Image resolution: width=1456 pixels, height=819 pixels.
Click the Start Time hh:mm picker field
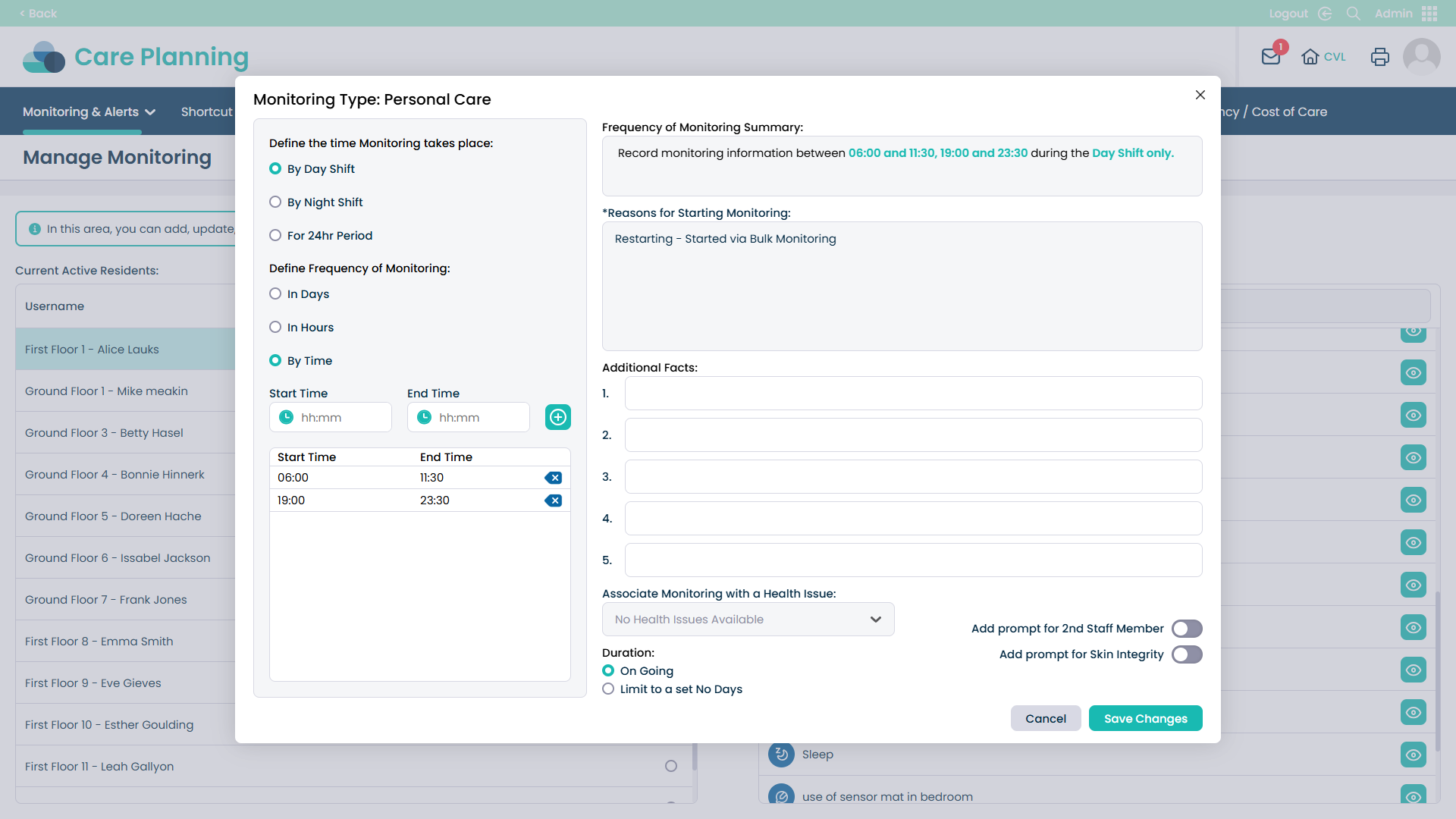pos(331,418)
